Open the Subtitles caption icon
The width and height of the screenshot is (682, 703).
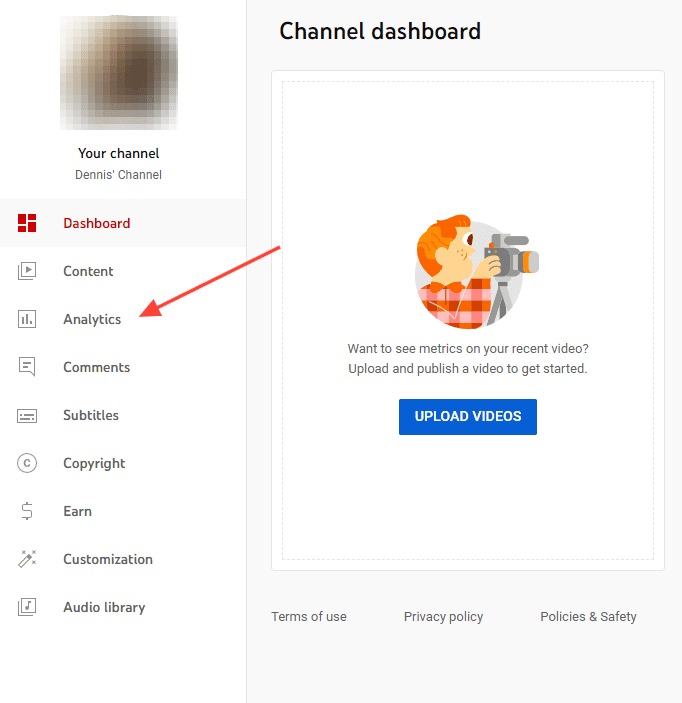(x=27, y=416)
